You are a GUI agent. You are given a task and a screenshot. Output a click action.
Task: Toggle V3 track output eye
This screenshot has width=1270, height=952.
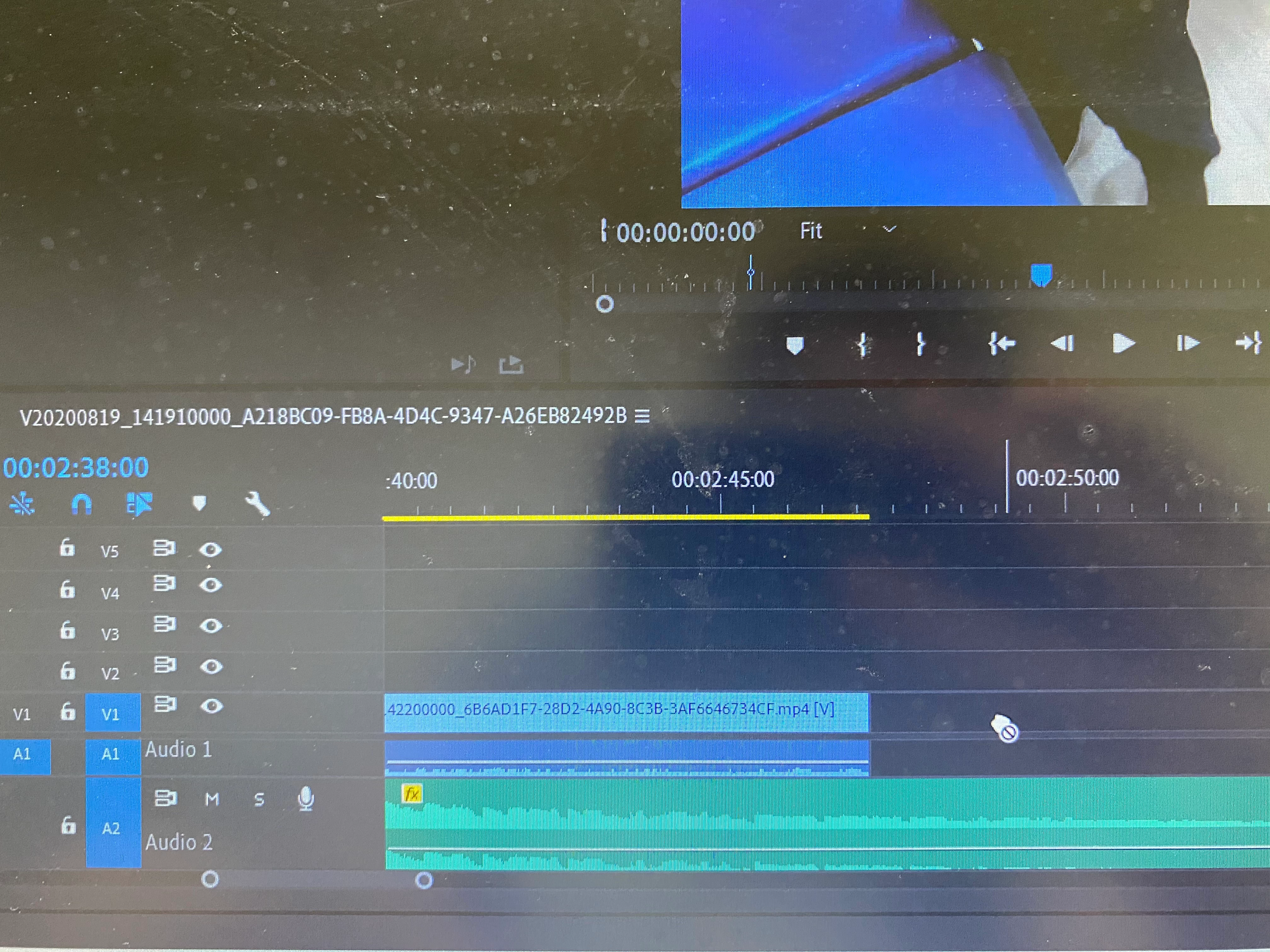point(211,625)
